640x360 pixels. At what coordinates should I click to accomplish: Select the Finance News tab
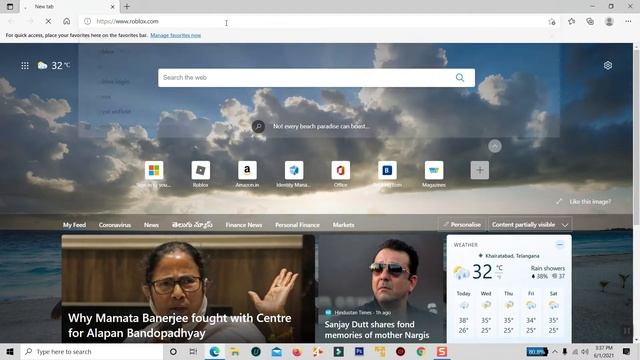[244, 225]
